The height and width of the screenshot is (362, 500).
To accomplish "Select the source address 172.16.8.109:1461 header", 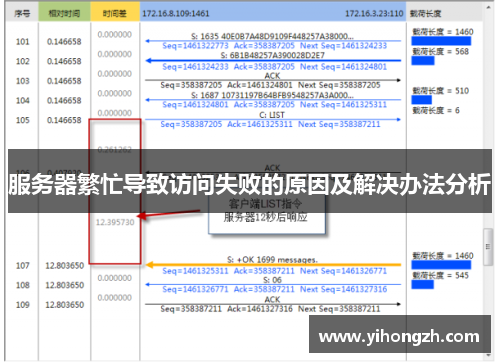I will (x=176, y=14).
